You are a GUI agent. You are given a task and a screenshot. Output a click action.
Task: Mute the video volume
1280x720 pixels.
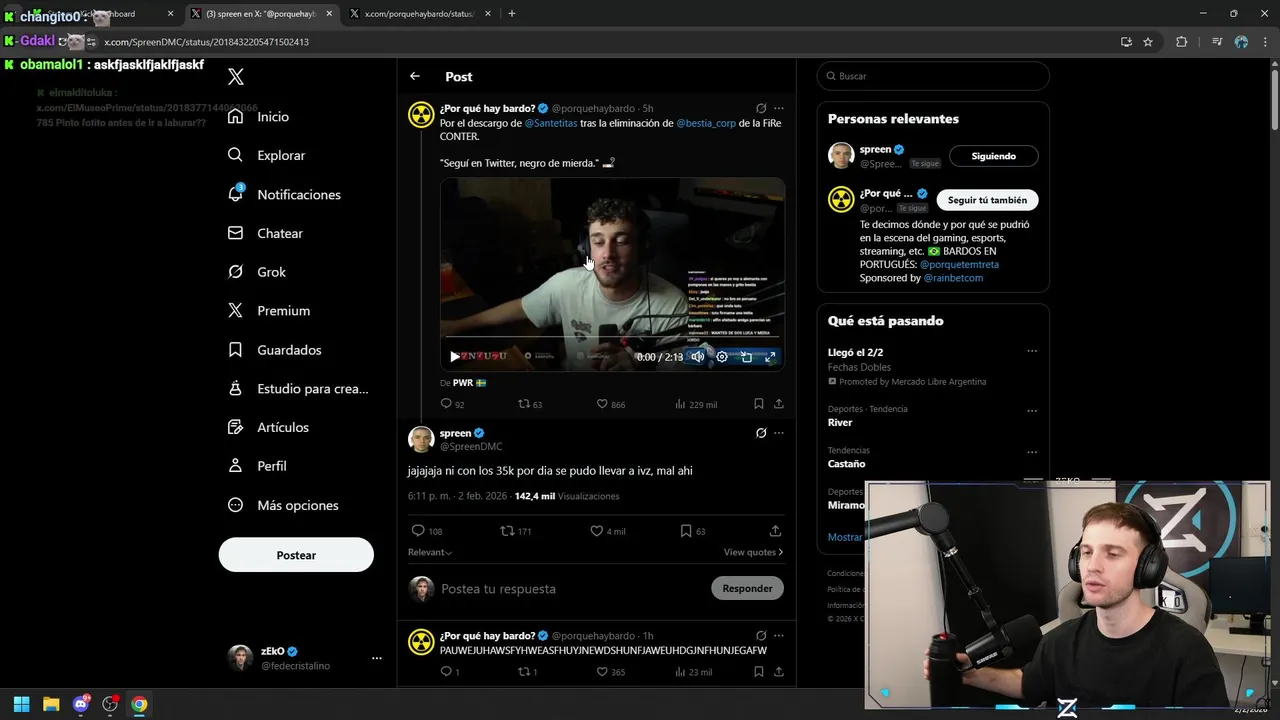tap(698, 356)
